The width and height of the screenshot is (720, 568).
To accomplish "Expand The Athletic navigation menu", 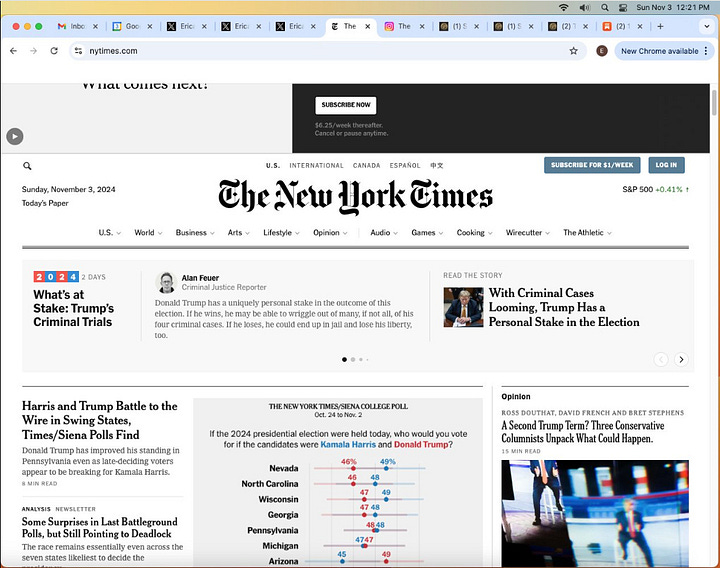I will (587, 233).
